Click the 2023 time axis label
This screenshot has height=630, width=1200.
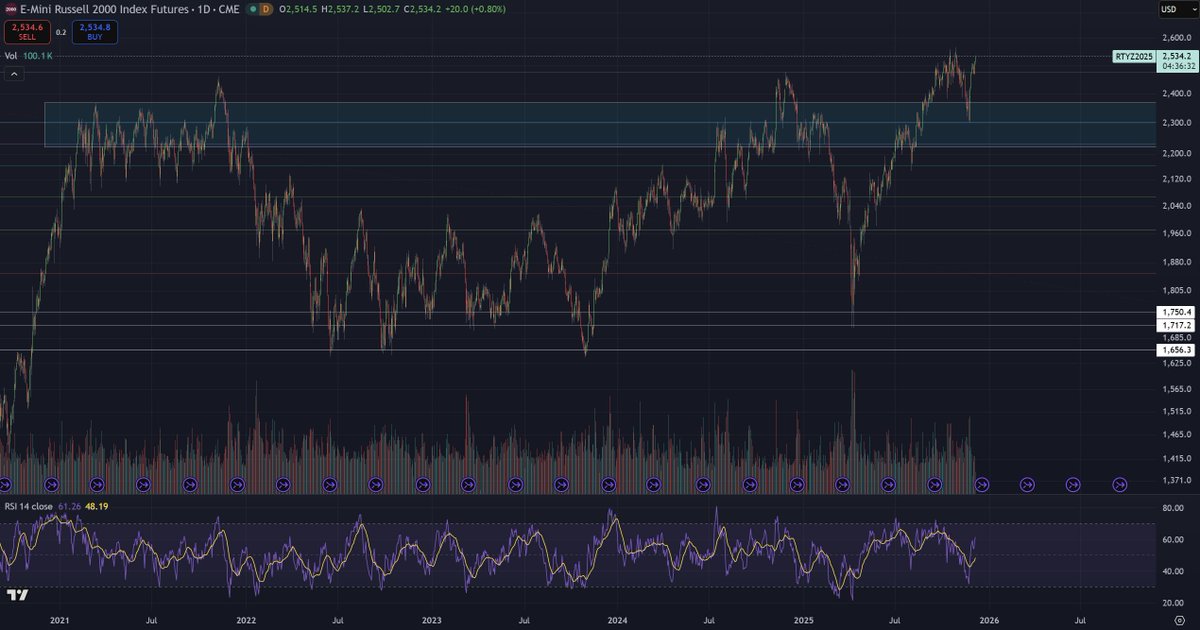[x=432, y=620]
